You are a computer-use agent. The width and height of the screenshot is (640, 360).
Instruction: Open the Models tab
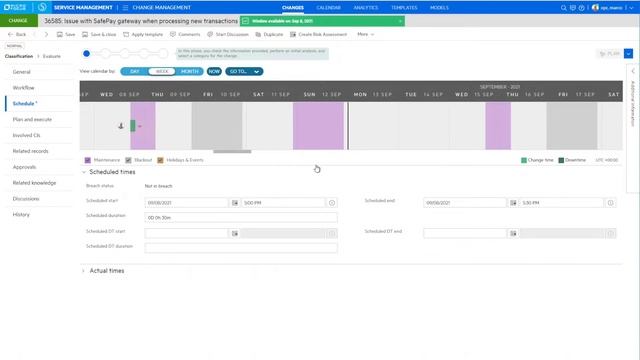pyautogui.click(x=439, y=8)
